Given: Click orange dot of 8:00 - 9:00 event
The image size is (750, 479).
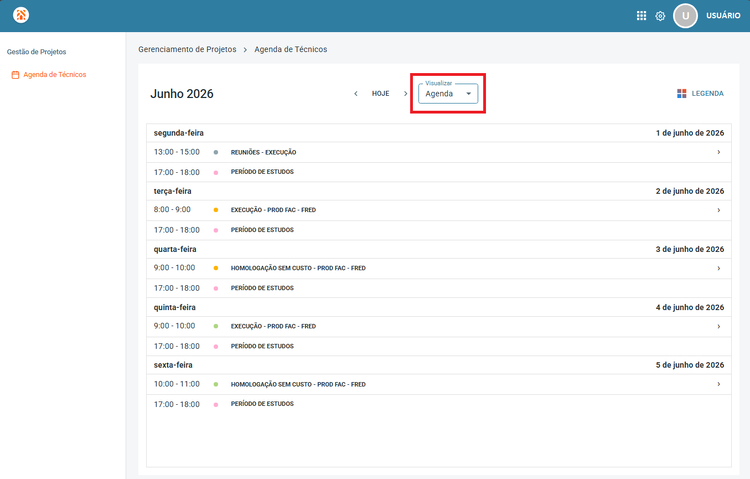Looking at the screenshot, I should point(216,210).
